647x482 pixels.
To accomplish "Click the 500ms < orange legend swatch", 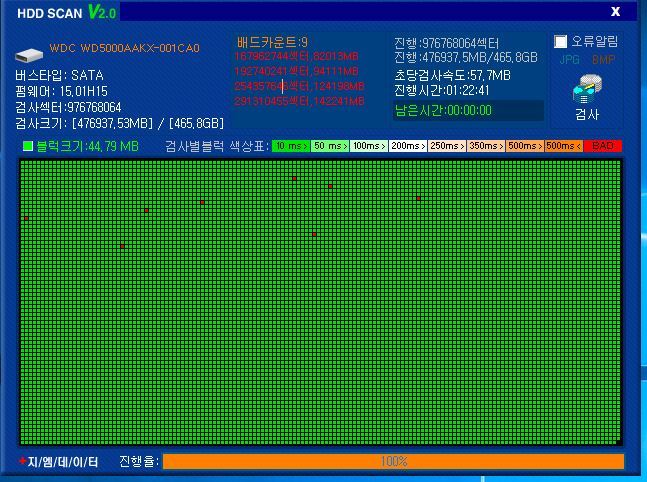I will pyautogui.click(x=564, y=146).
